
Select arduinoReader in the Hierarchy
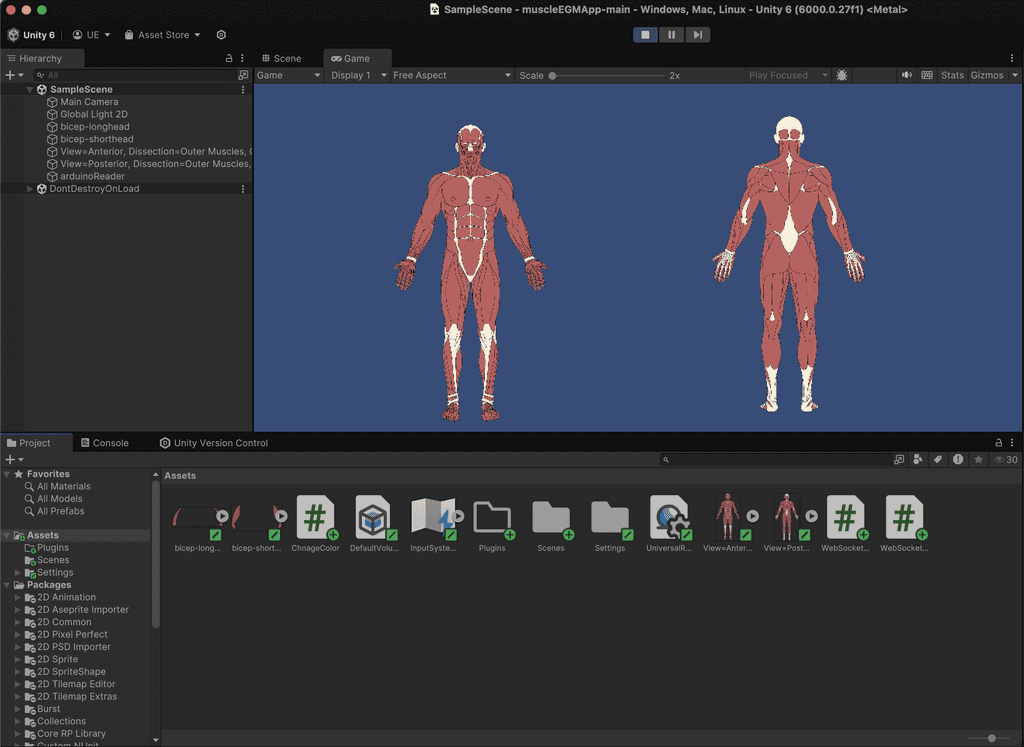[92, 176]
